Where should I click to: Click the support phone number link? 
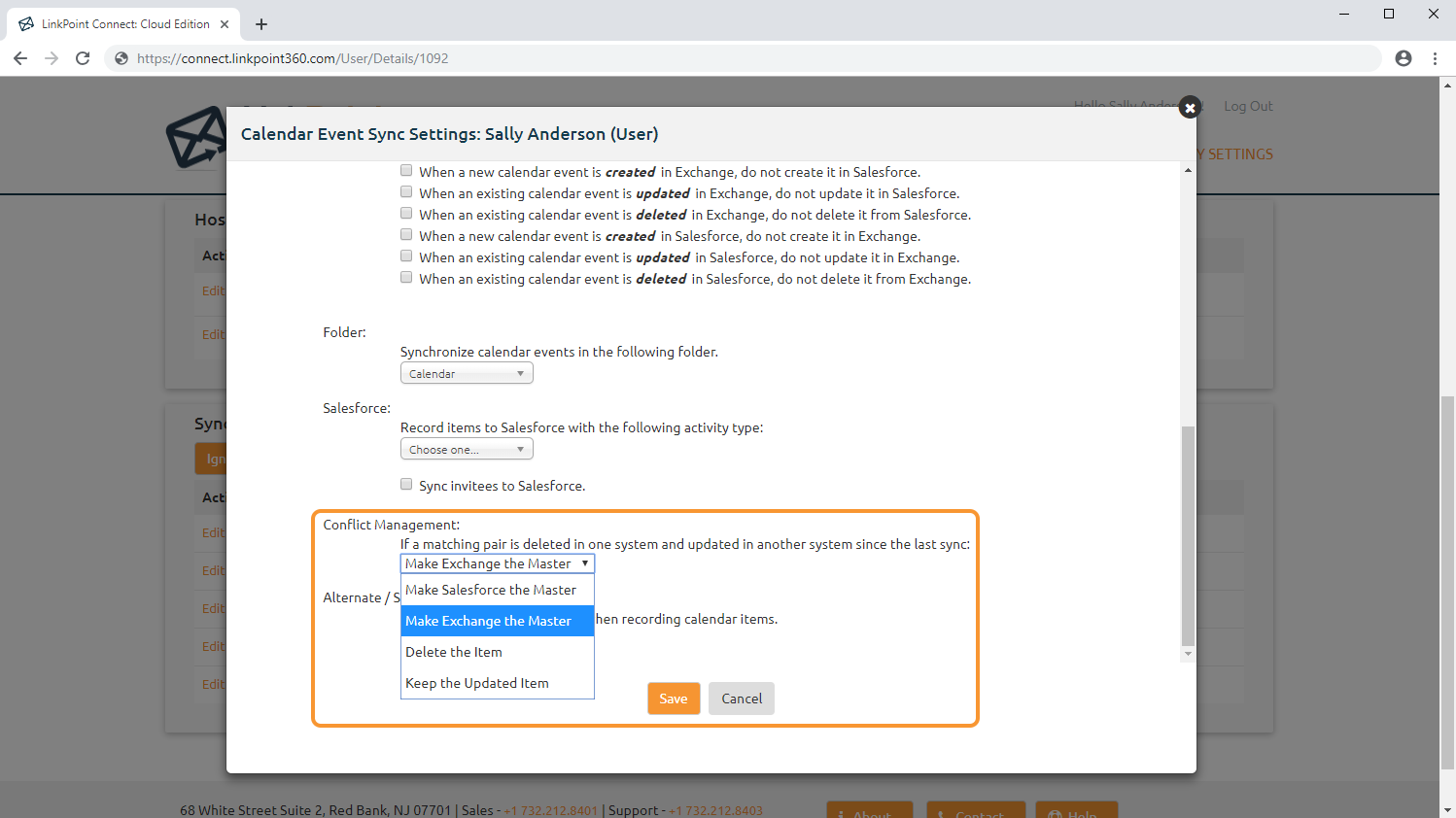(x=714, y=810)
